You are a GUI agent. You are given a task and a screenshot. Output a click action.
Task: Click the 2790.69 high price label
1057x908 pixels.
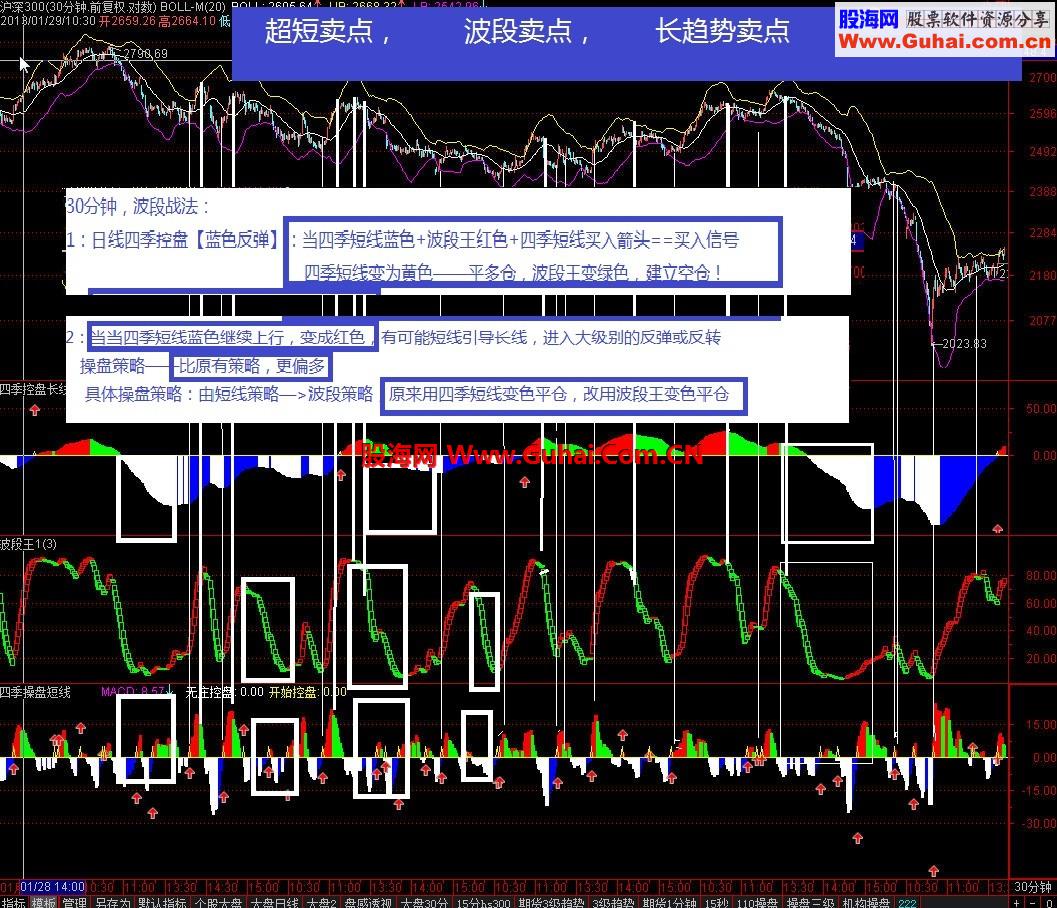[145, 53]
